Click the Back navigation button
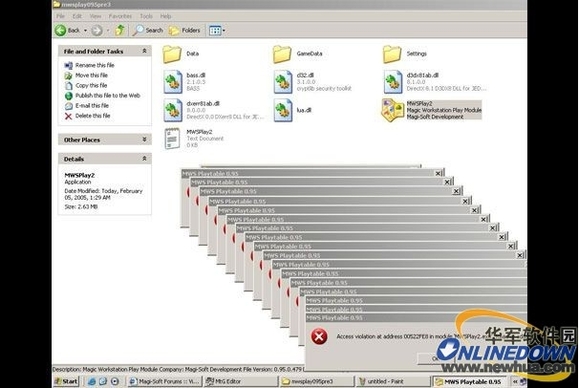 [x=67, y=30]
